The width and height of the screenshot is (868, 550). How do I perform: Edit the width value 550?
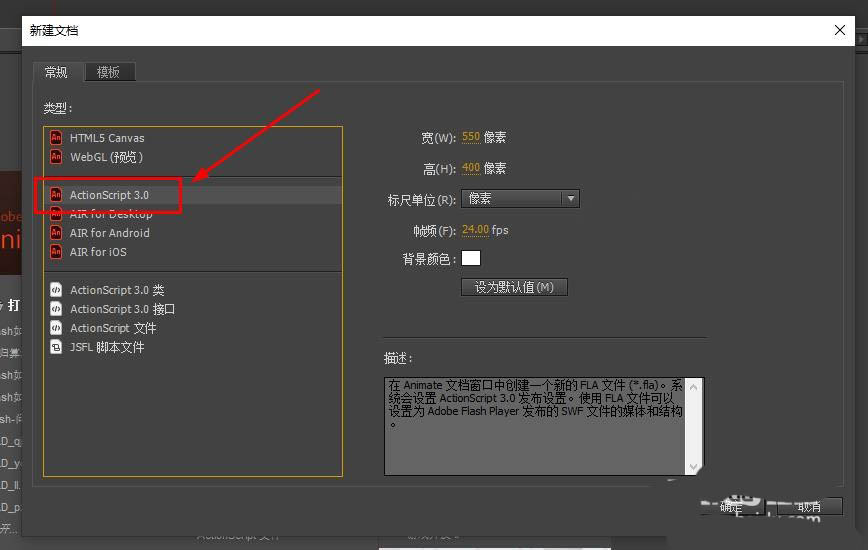pos(471,137)
